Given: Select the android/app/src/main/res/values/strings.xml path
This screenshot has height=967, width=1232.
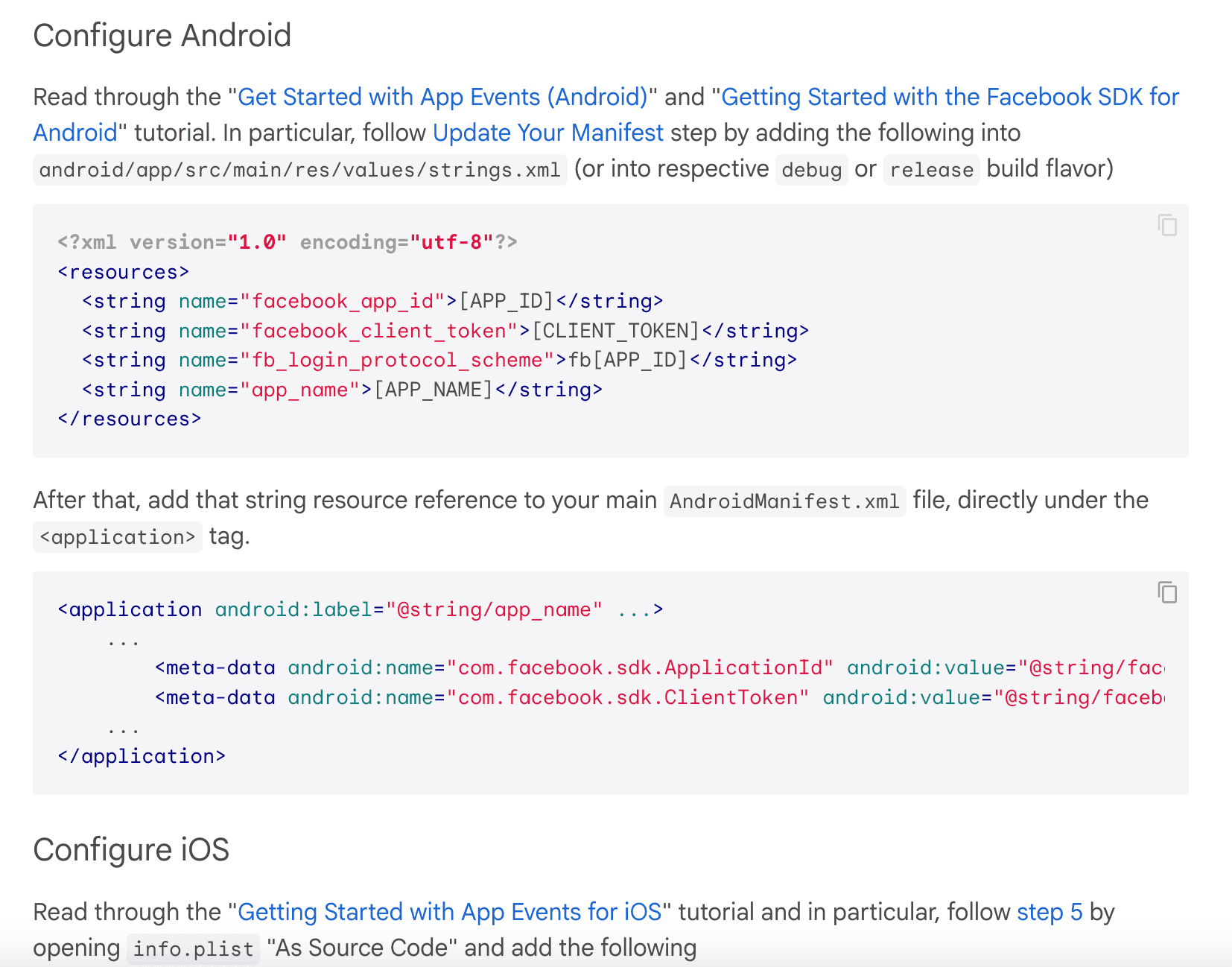Looking at the screenshot, I should click(x=299, y=169).
